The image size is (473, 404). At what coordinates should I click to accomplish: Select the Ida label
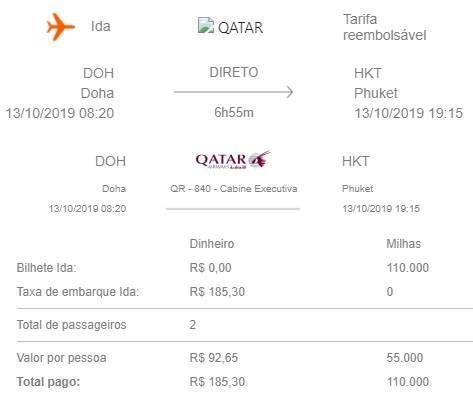click(100, 26)
